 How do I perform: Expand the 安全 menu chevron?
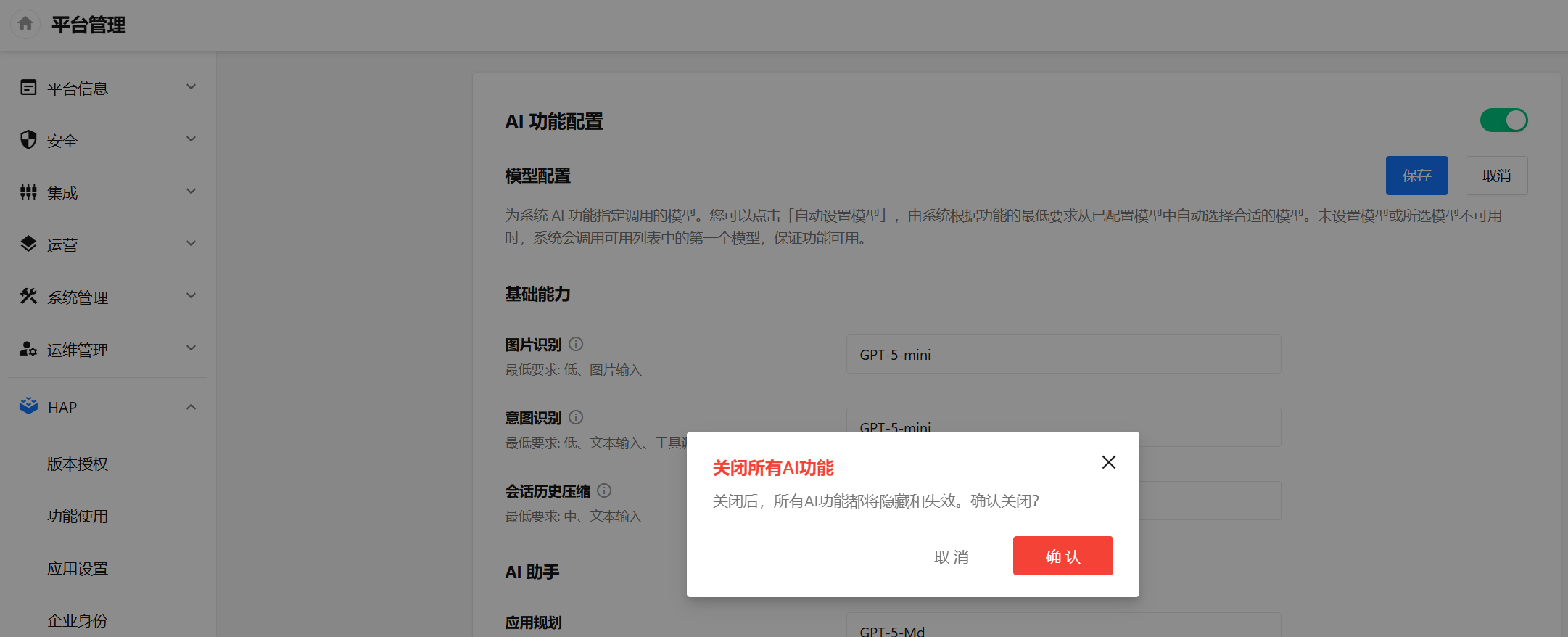(191, 139)
